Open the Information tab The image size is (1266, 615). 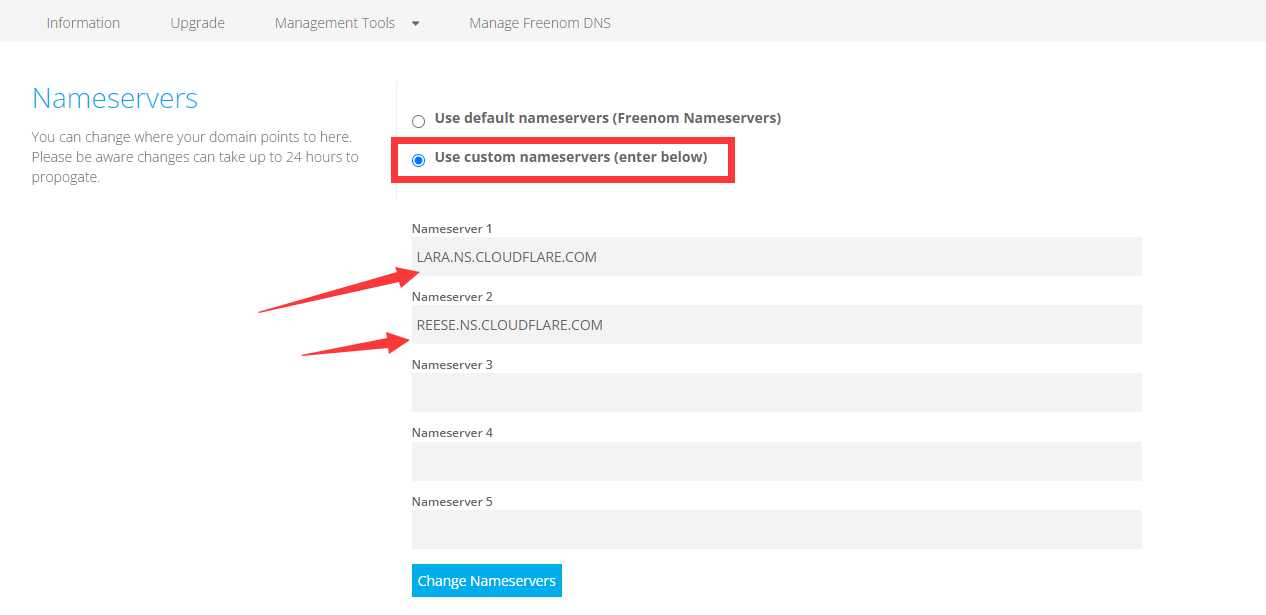(x=83, y=23)
